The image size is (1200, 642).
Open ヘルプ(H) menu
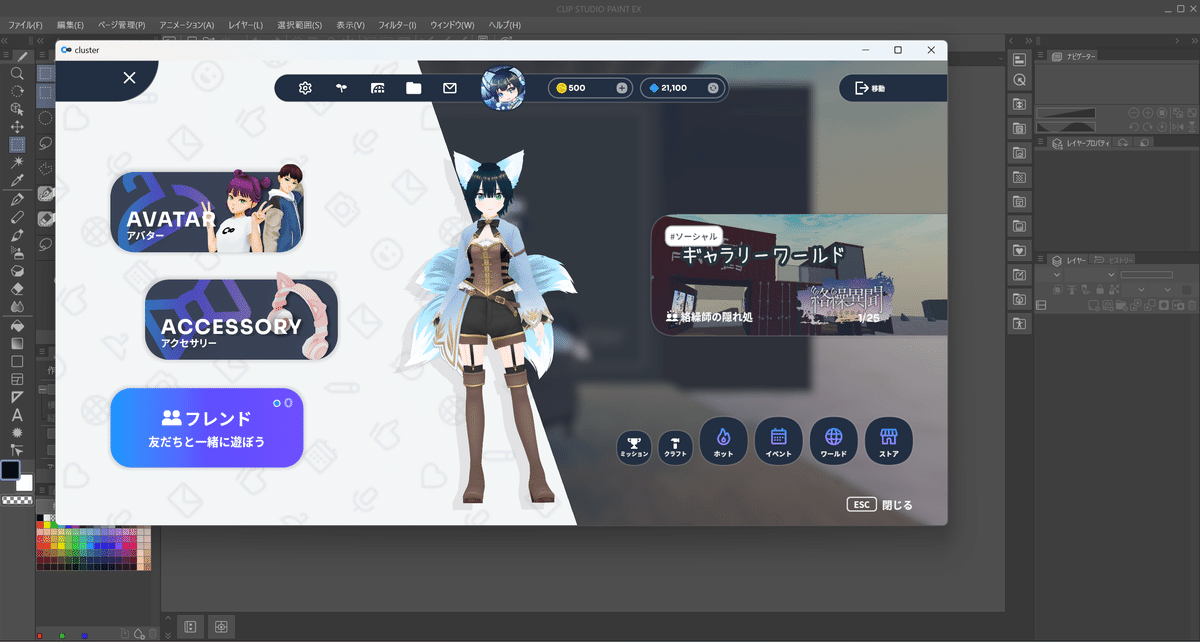[503, 24]
